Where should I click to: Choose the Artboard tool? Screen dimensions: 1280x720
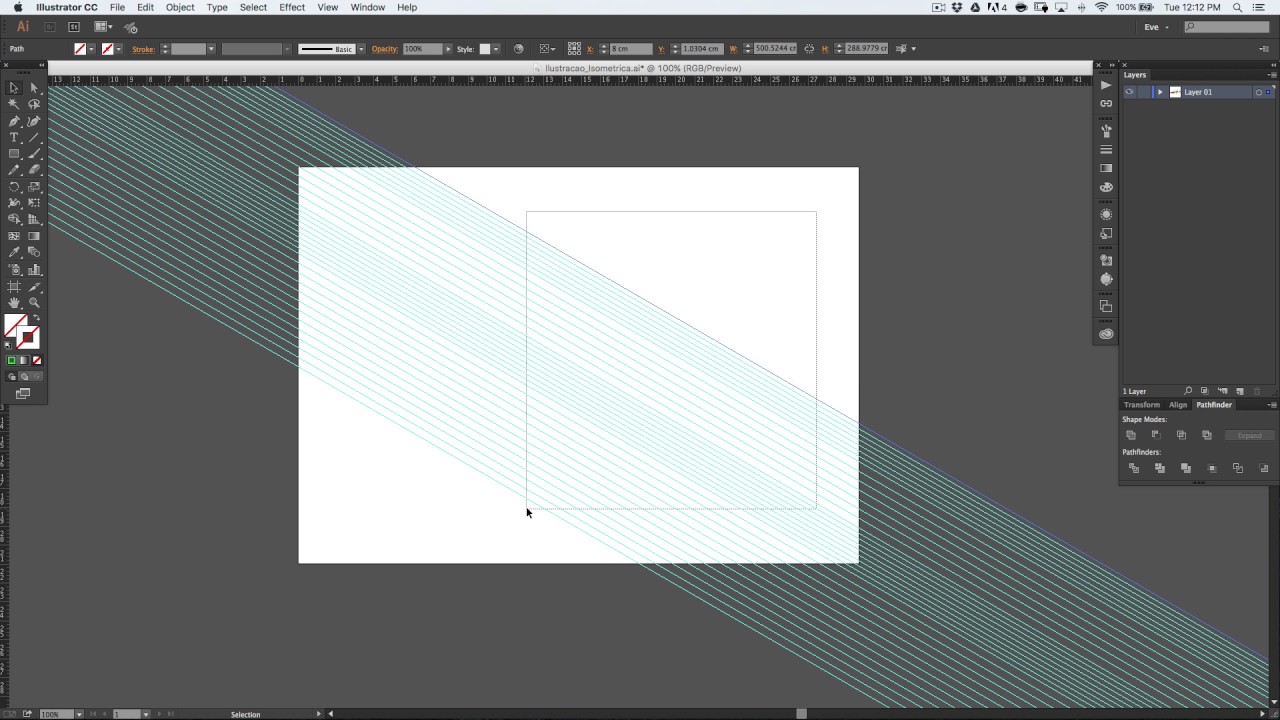point(14,286)
